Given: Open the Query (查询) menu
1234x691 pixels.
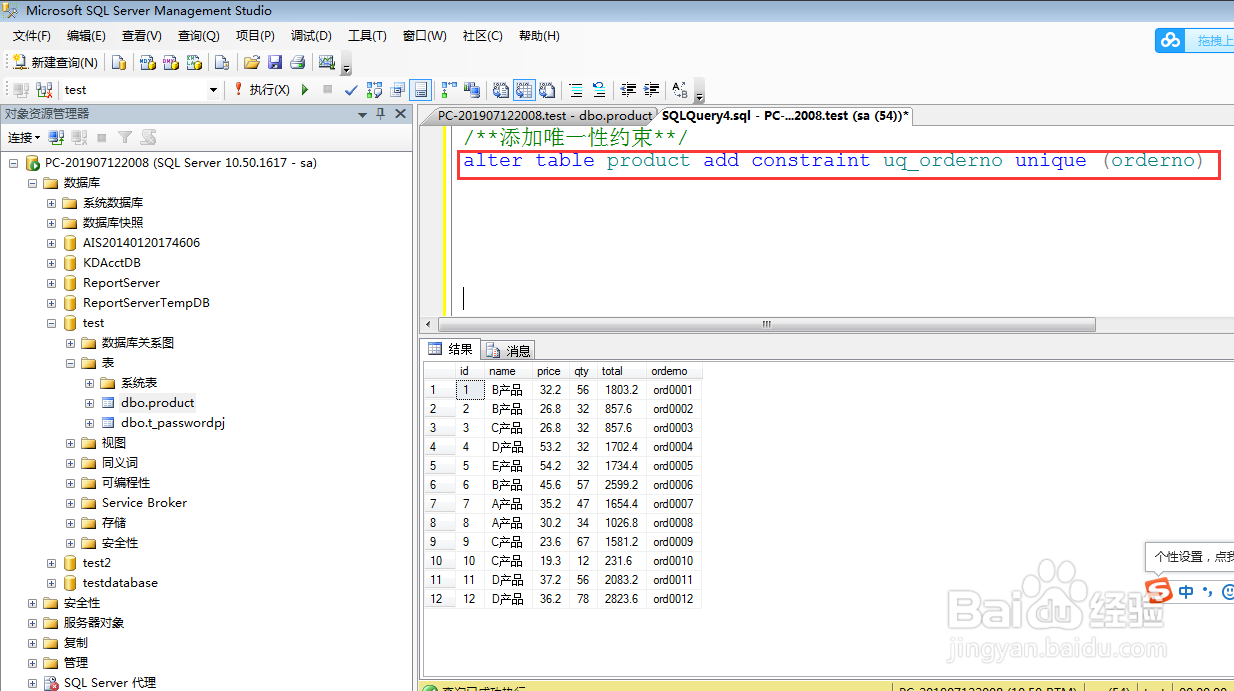Looking at the screenshot, I should pyautogui.click(x=198, y=36).
